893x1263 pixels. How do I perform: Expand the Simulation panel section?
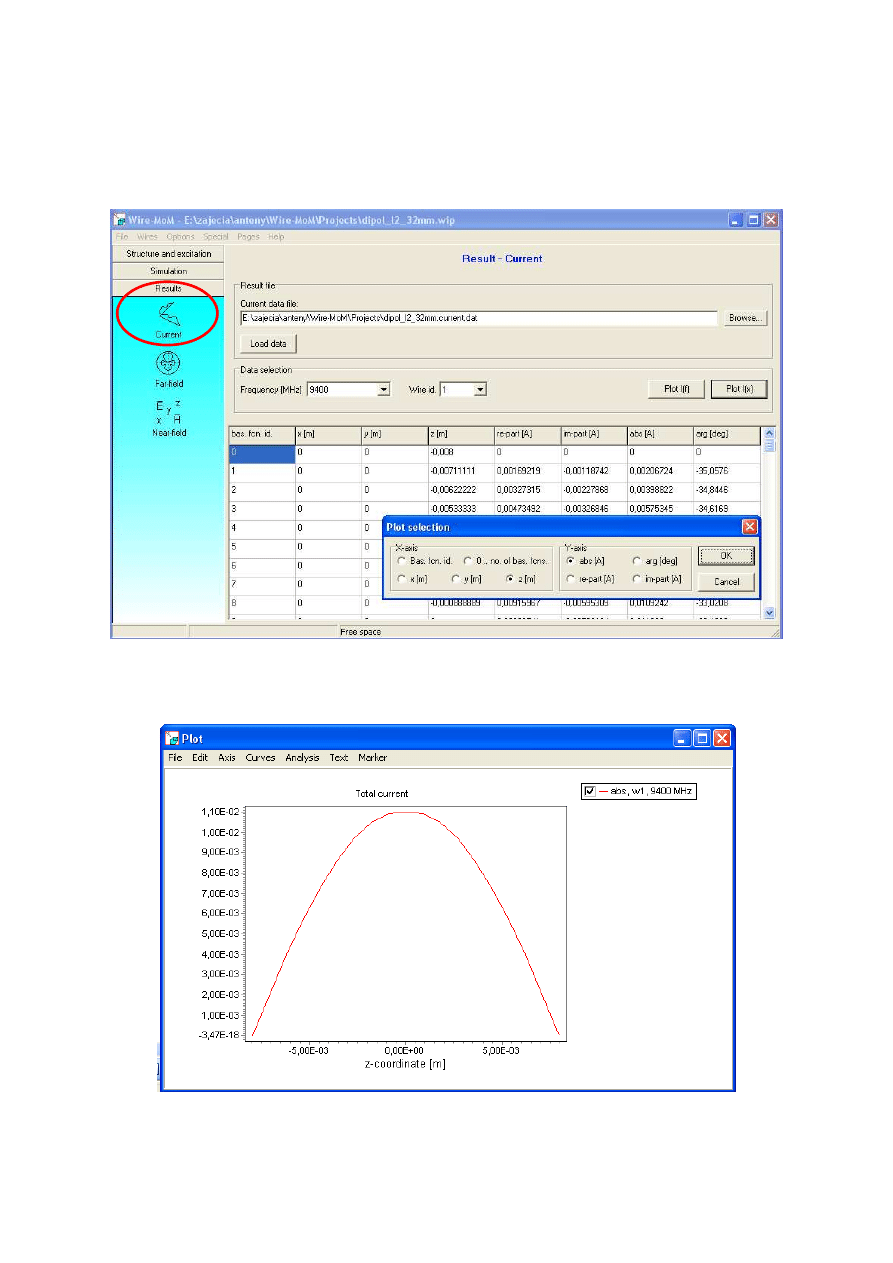pyautogui.click(x=168, y=271)
